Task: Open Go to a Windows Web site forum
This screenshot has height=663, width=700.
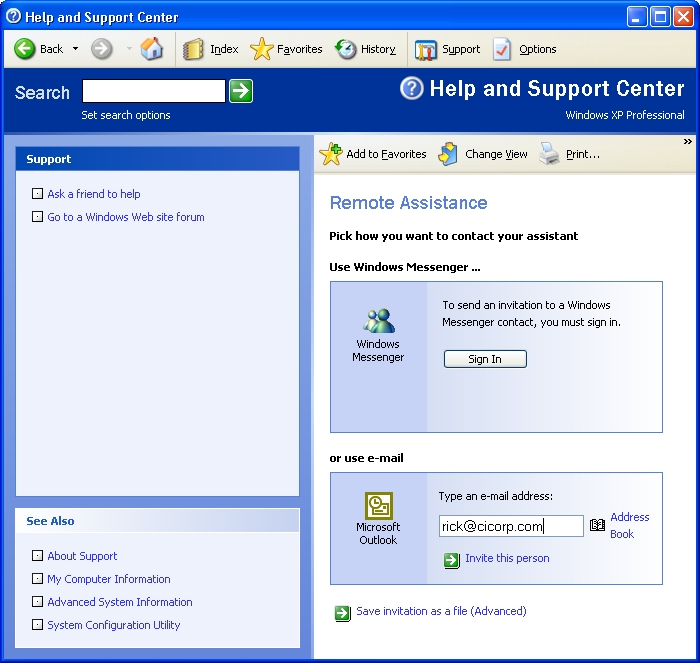Action: (126, 217)
